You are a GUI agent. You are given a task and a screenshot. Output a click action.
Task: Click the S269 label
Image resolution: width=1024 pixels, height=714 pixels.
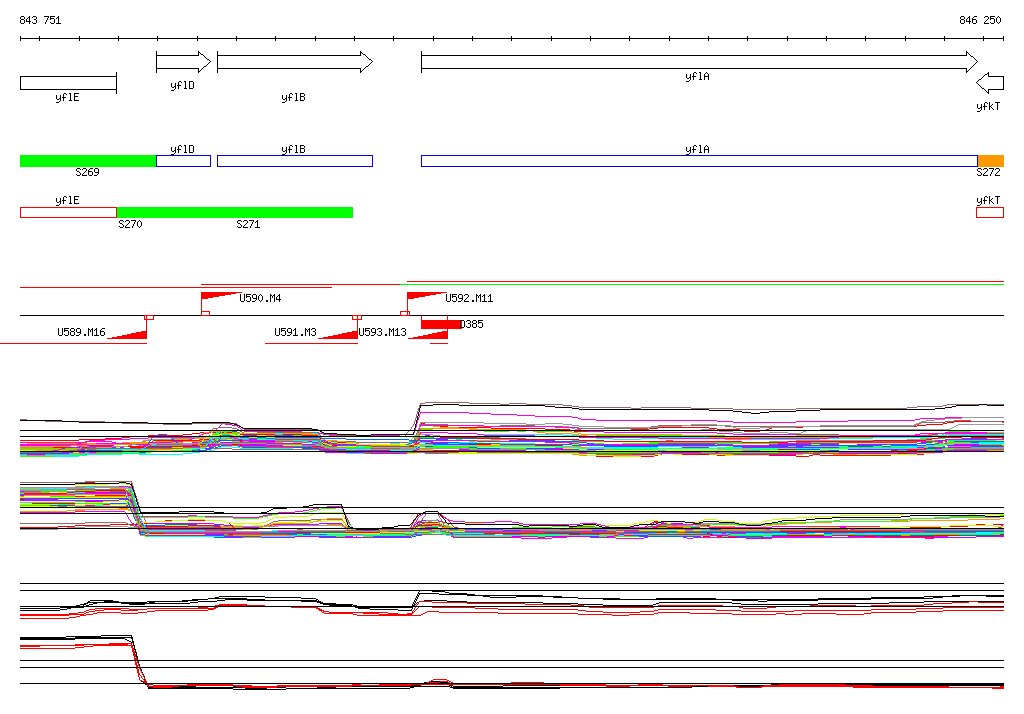point(87,172)
